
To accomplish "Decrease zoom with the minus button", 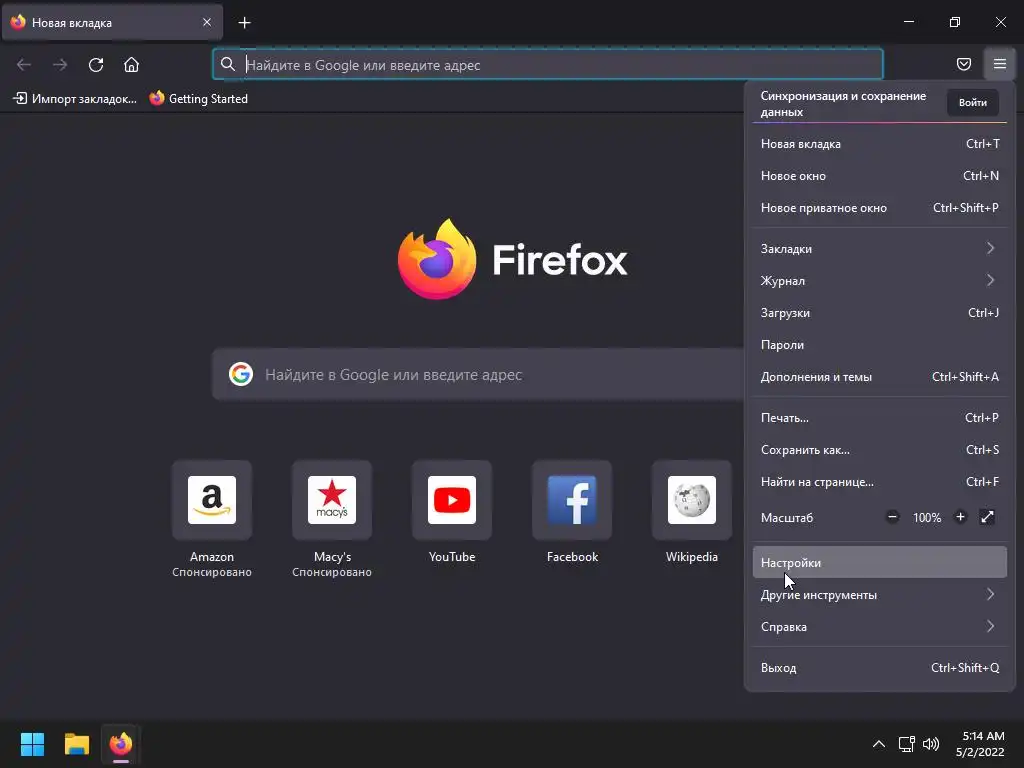I will 892,517.
